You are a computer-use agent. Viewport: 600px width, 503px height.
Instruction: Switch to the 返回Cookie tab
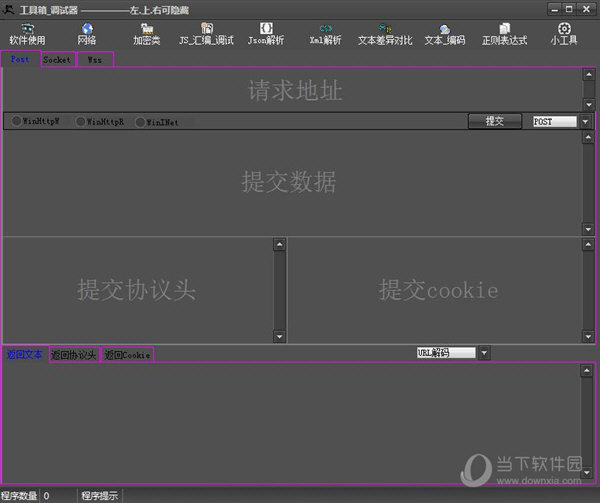[127, 355]
